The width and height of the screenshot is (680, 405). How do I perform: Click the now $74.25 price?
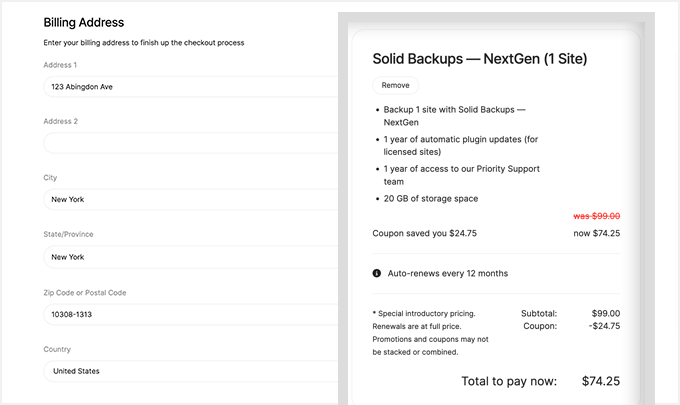pos(598,233)
